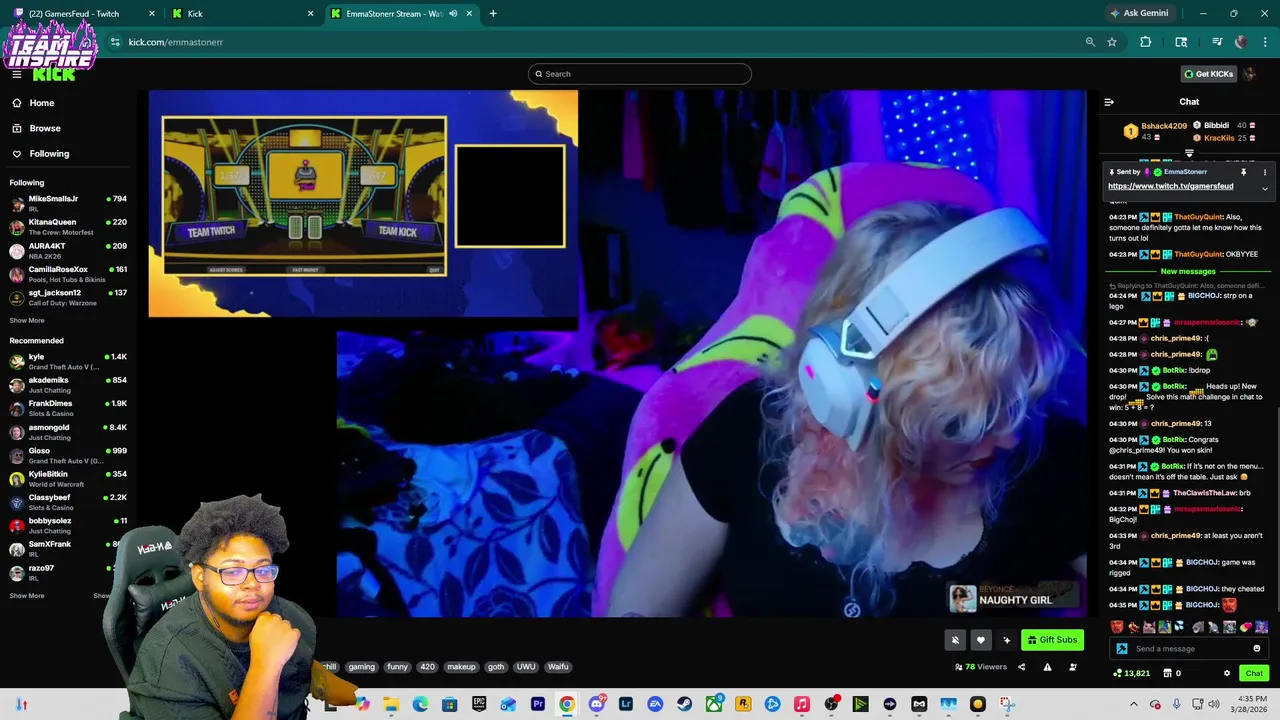This screenshot has width=1280, height=720.
Task: Select the gaming stream tag
Action: (362, 667)
